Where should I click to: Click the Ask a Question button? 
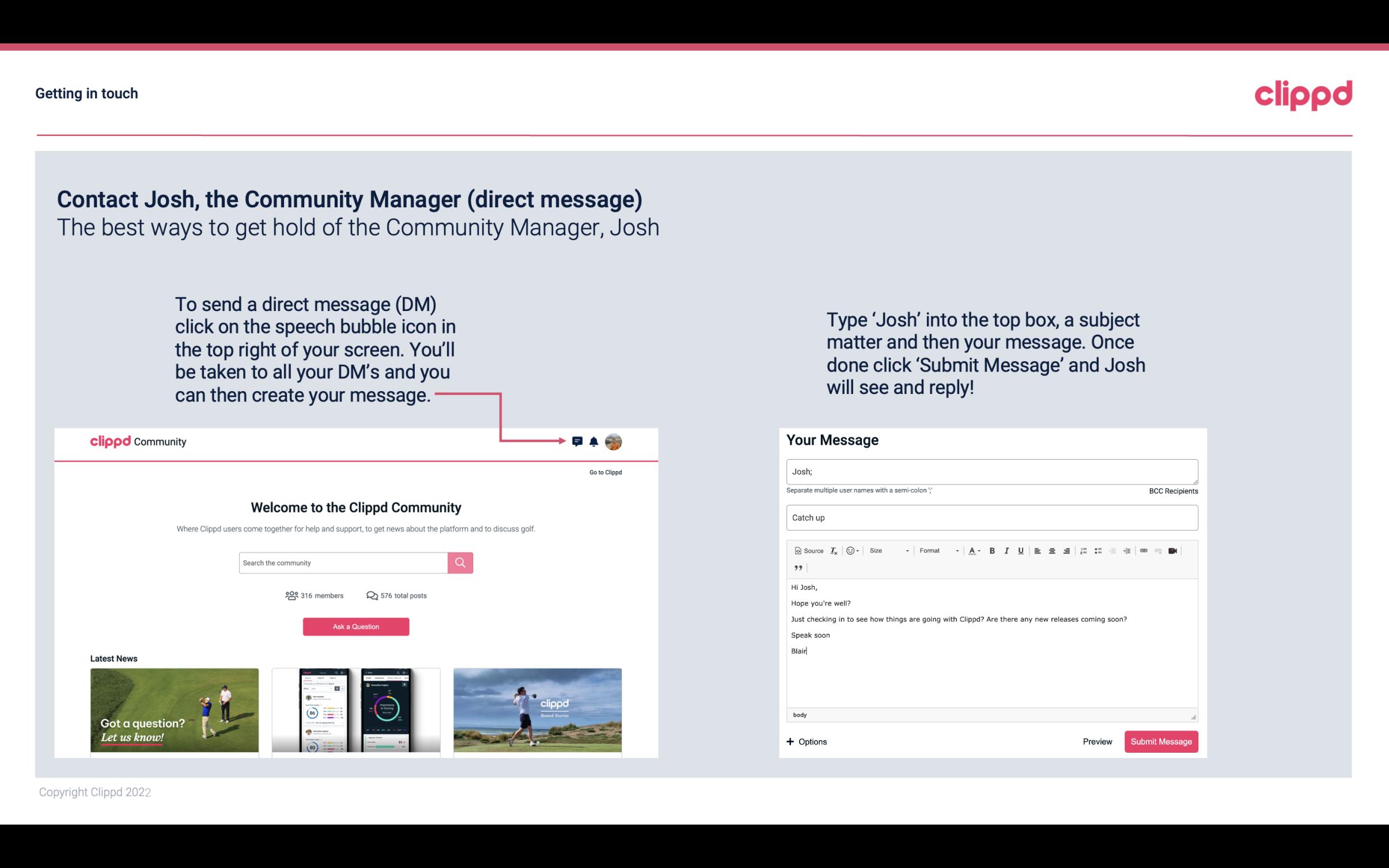tap(356, 625)
